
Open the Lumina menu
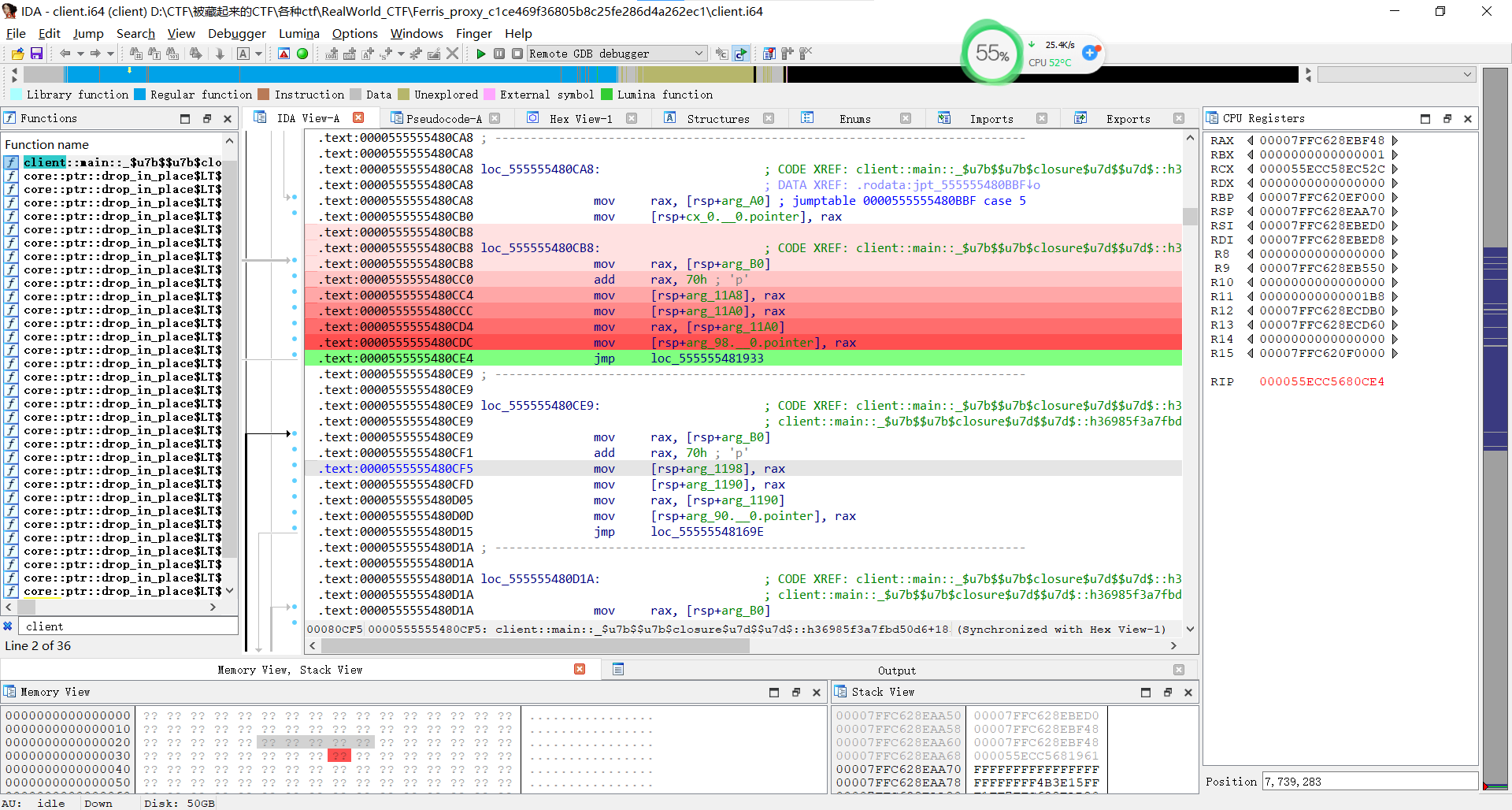[x=299, y=33]
